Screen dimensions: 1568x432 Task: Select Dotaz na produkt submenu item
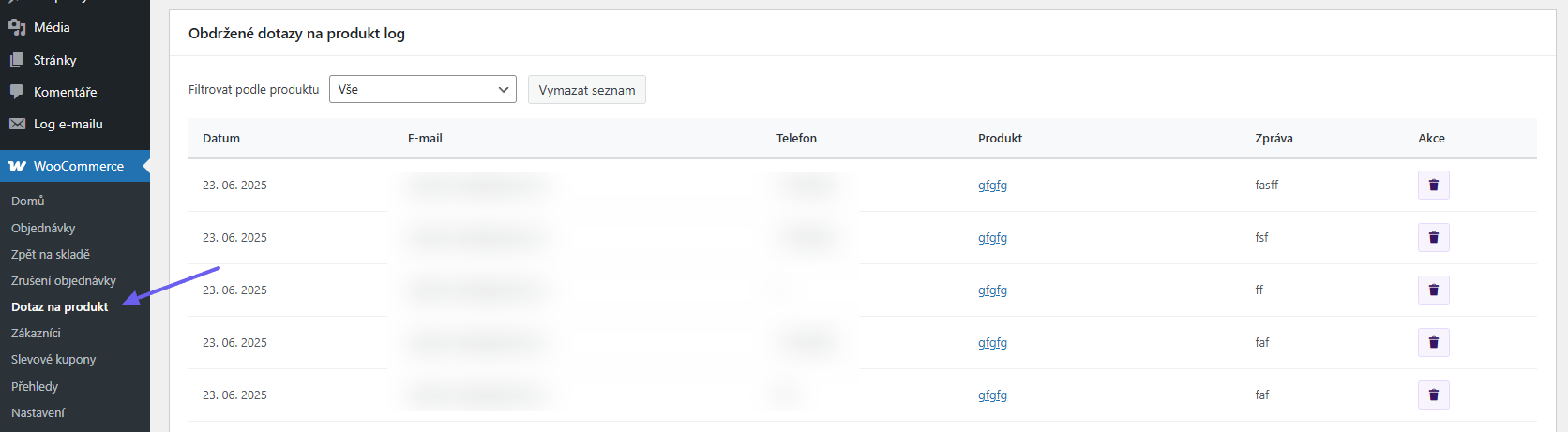click(59, 306)
